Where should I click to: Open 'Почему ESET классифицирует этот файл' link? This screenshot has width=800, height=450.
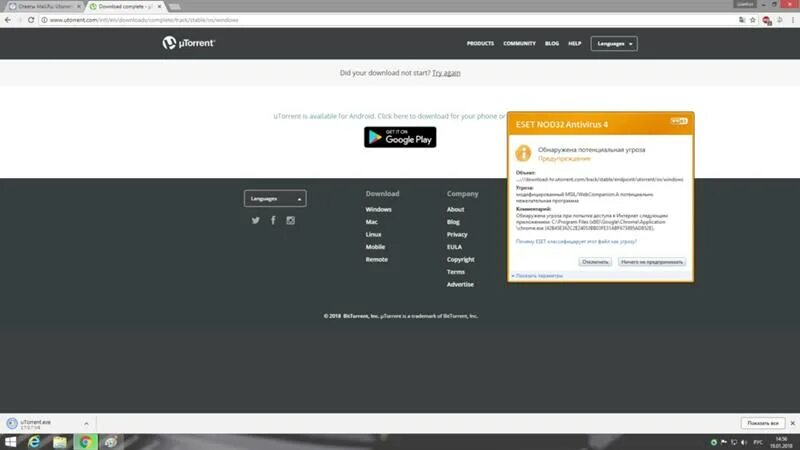576,241
